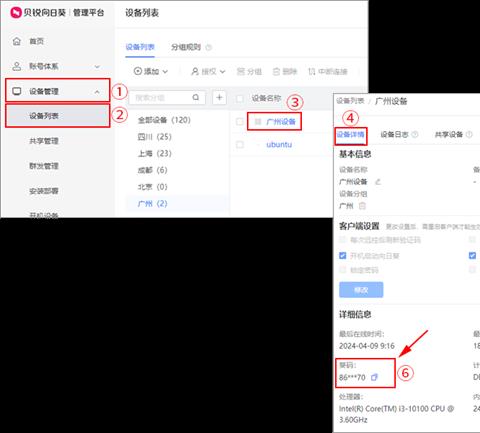Click the 删除 toolbar item
The image size is (480, 433).
click(285, 72)
